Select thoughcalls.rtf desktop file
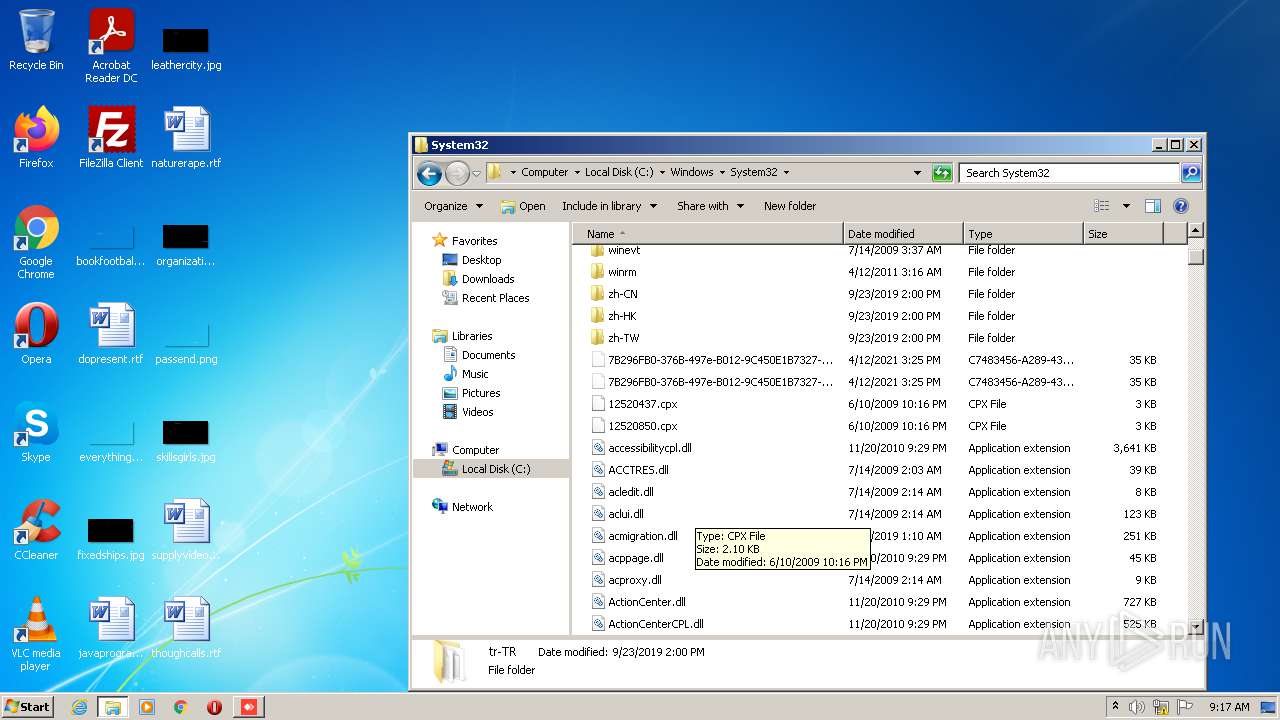This screenshot has height=720, width=1280. coord(186,628)
